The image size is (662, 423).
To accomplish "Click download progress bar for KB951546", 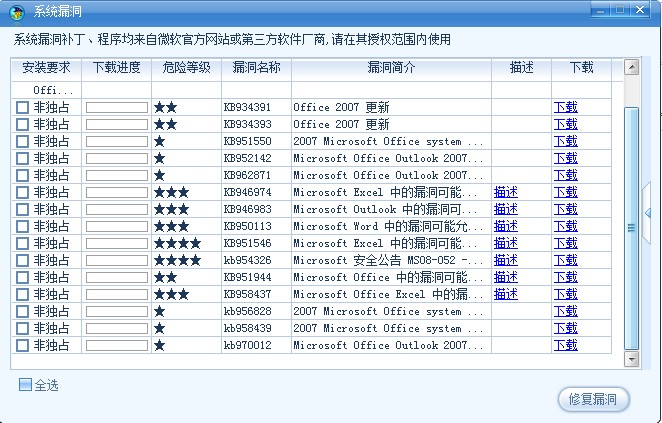I will point(117,244).
